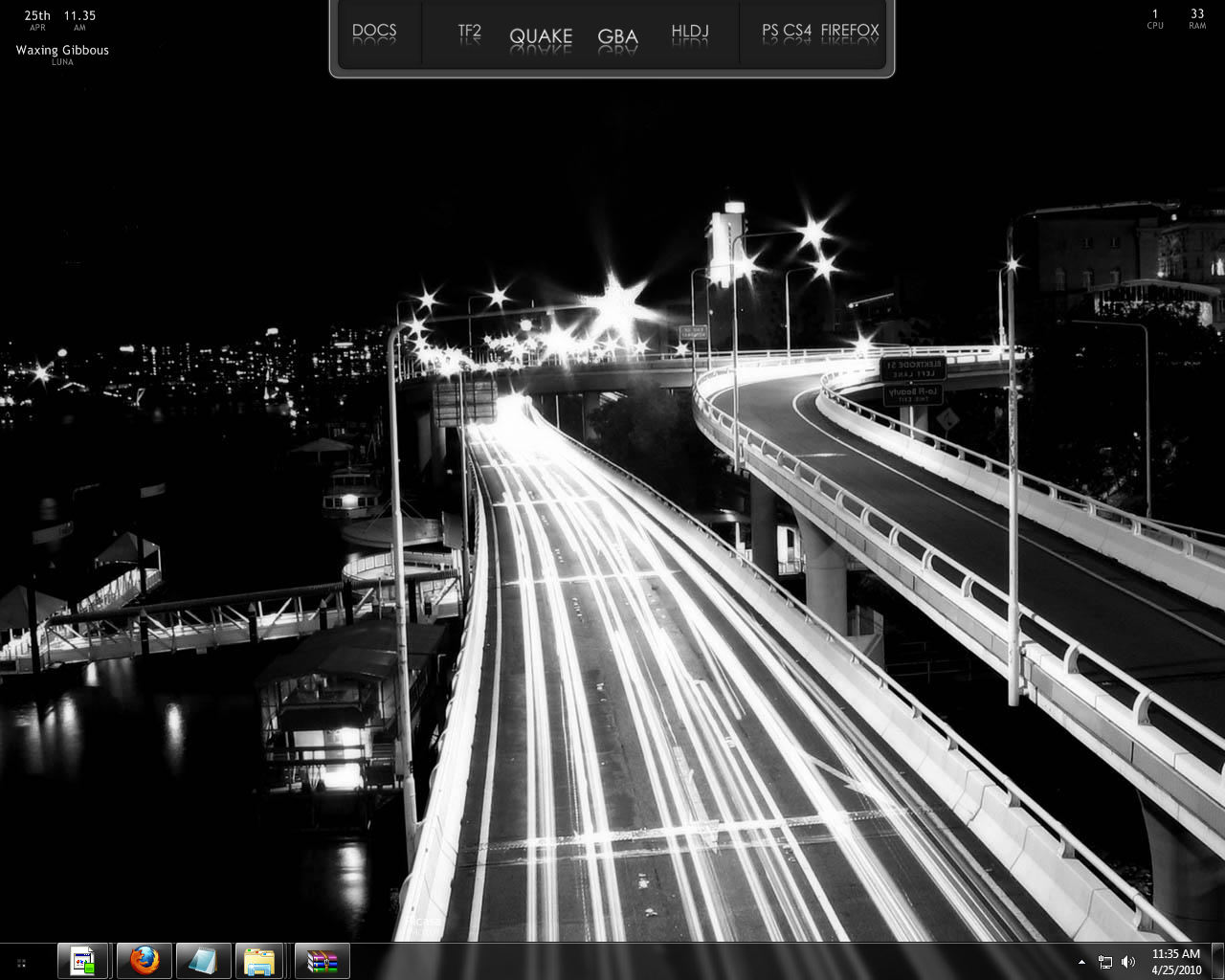This screenshot has width=1225, height=980.
Task: Click the Start button dots icon
Action: pos(21,962)
